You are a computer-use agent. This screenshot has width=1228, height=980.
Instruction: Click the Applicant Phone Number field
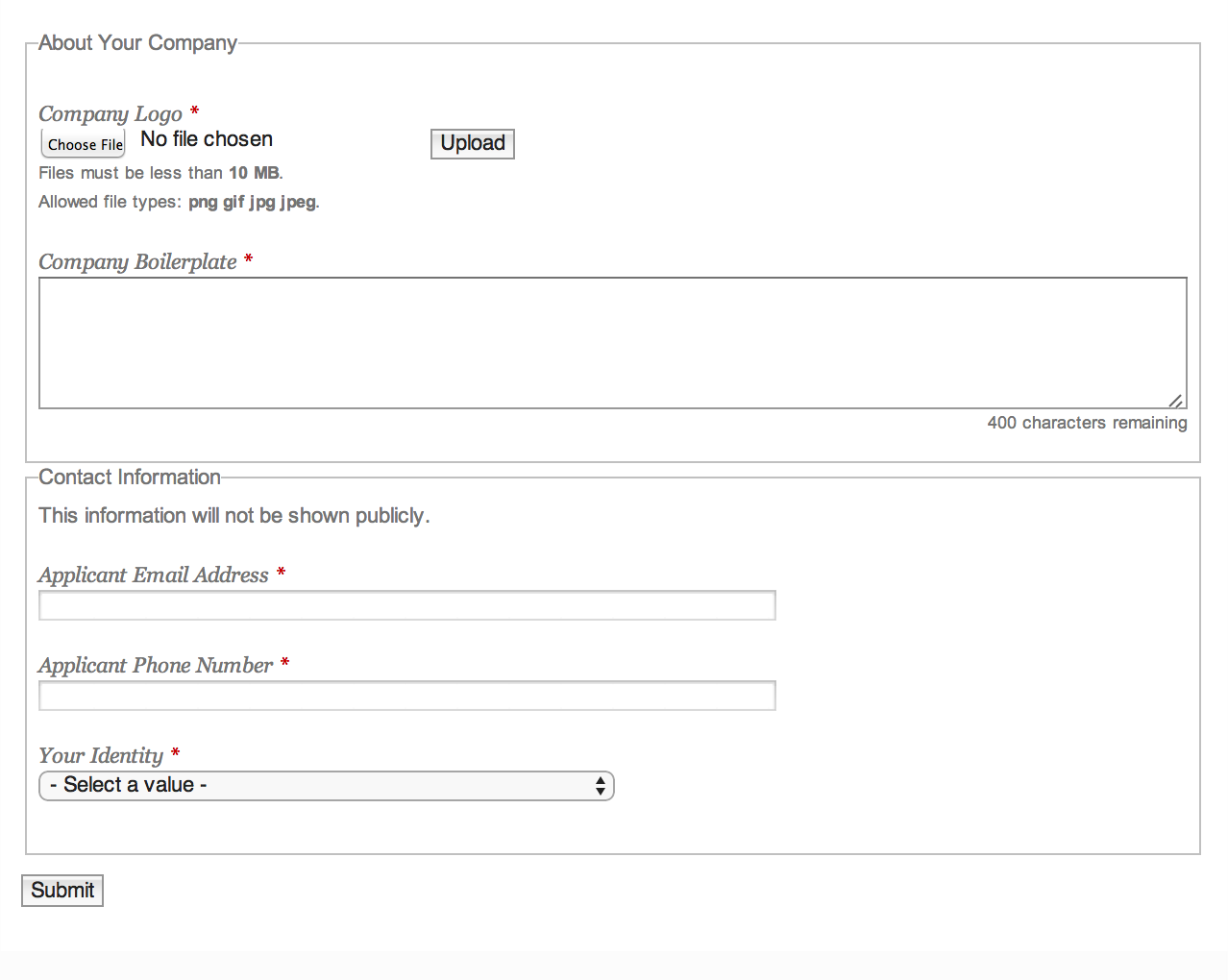pyautogui.click(x=407, y=696)
